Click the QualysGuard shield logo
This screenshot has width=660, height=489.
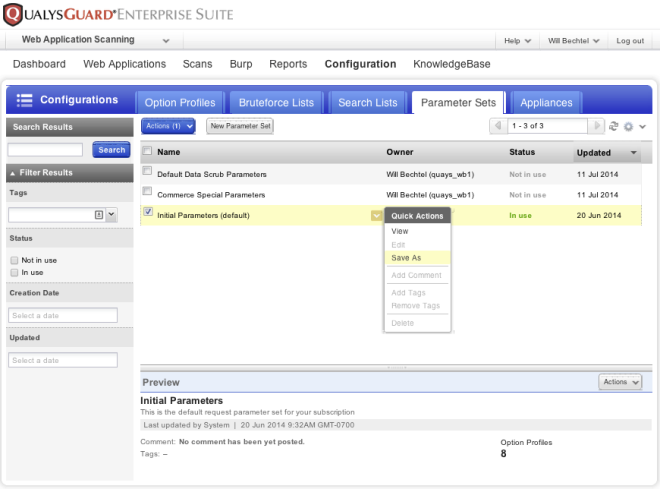pyautogui.click(x=13, y=14)
